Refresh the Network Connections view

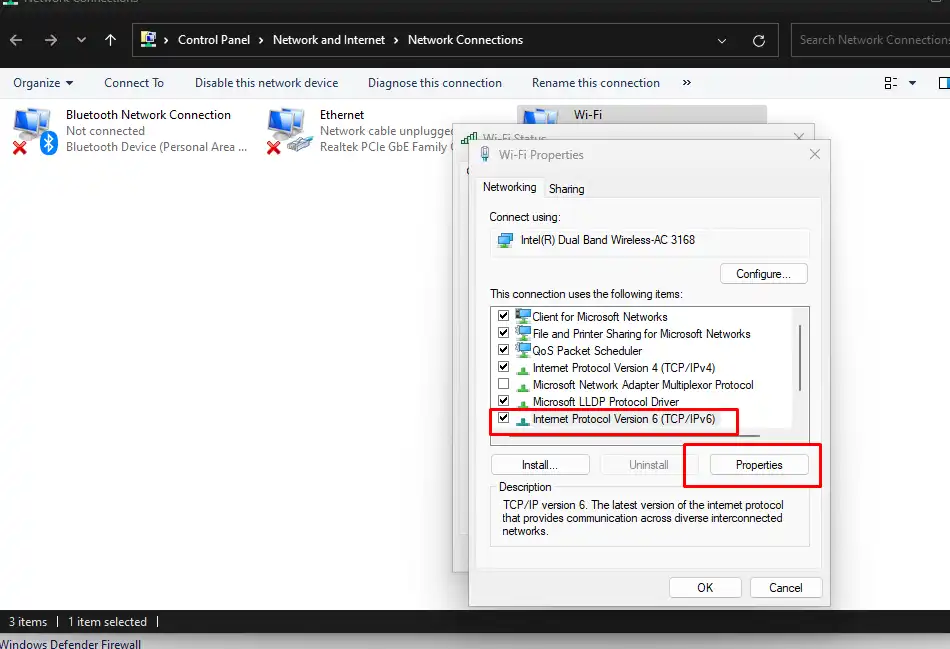(x=759, y=41)
